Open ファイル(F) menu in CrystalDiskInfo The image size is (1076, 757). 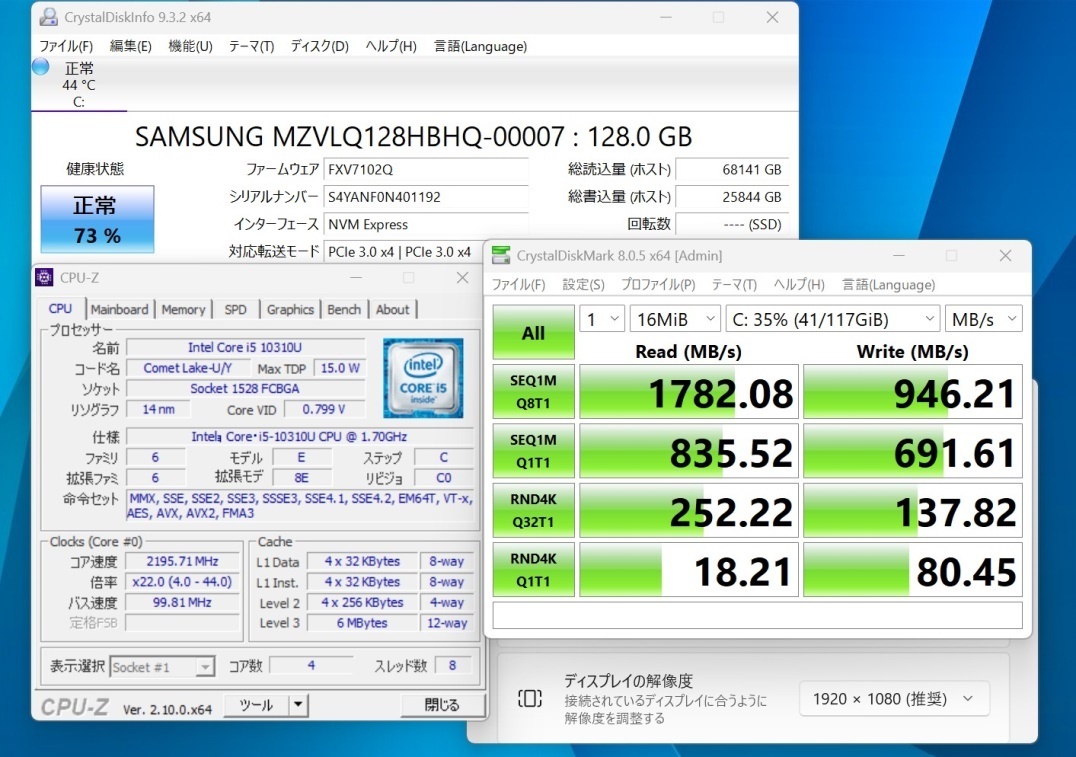(66, 46)
